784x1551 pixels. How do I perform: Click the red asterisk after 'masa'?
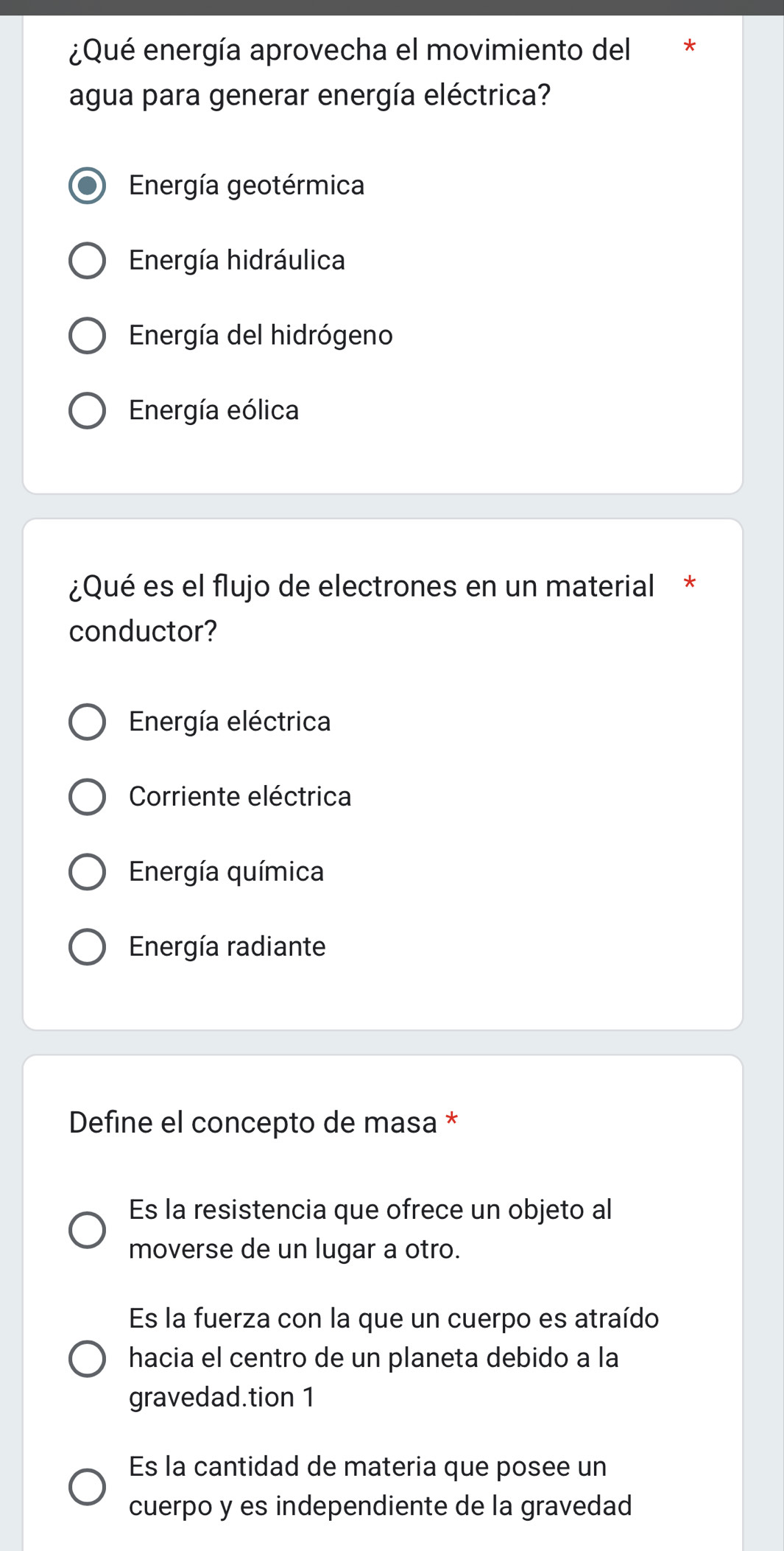452,1121
